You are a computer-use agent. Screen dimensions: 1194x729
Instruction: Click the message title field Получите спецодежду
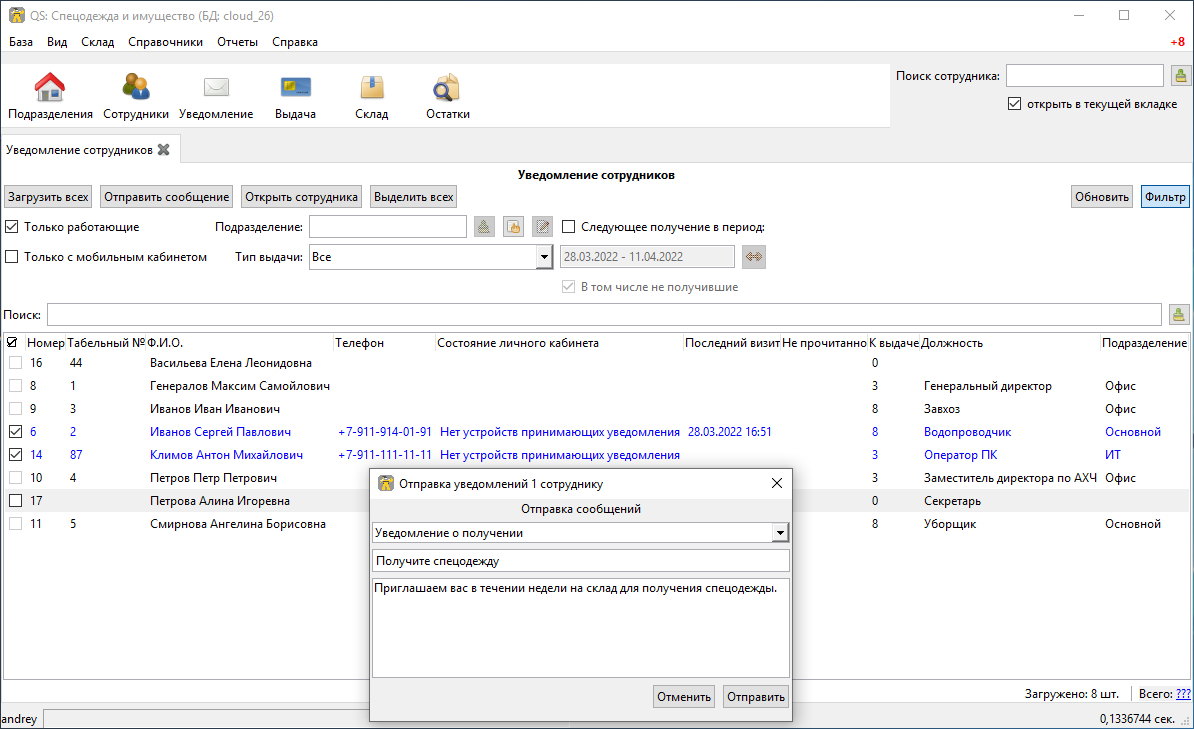tap(580, 561)
